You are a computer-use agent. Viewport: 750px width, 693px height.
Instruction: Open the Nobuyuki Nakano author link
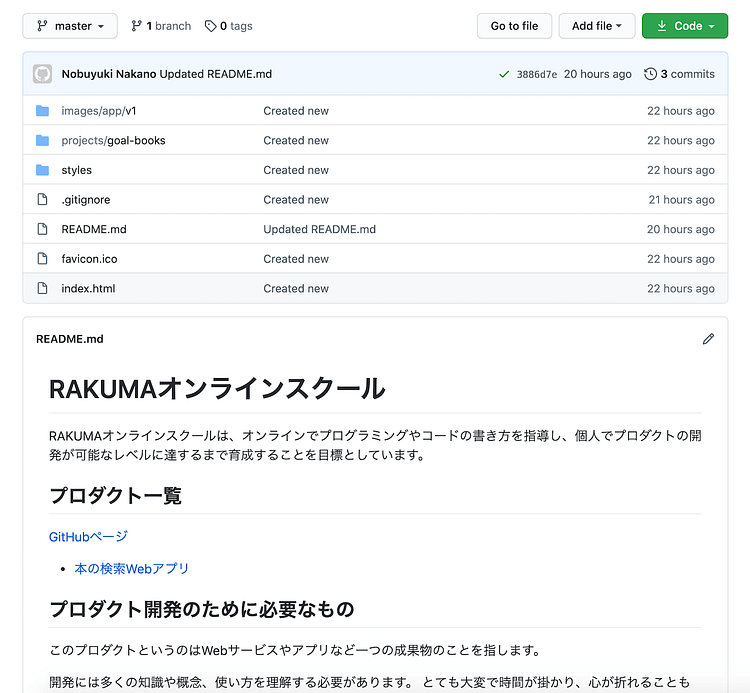109,74
